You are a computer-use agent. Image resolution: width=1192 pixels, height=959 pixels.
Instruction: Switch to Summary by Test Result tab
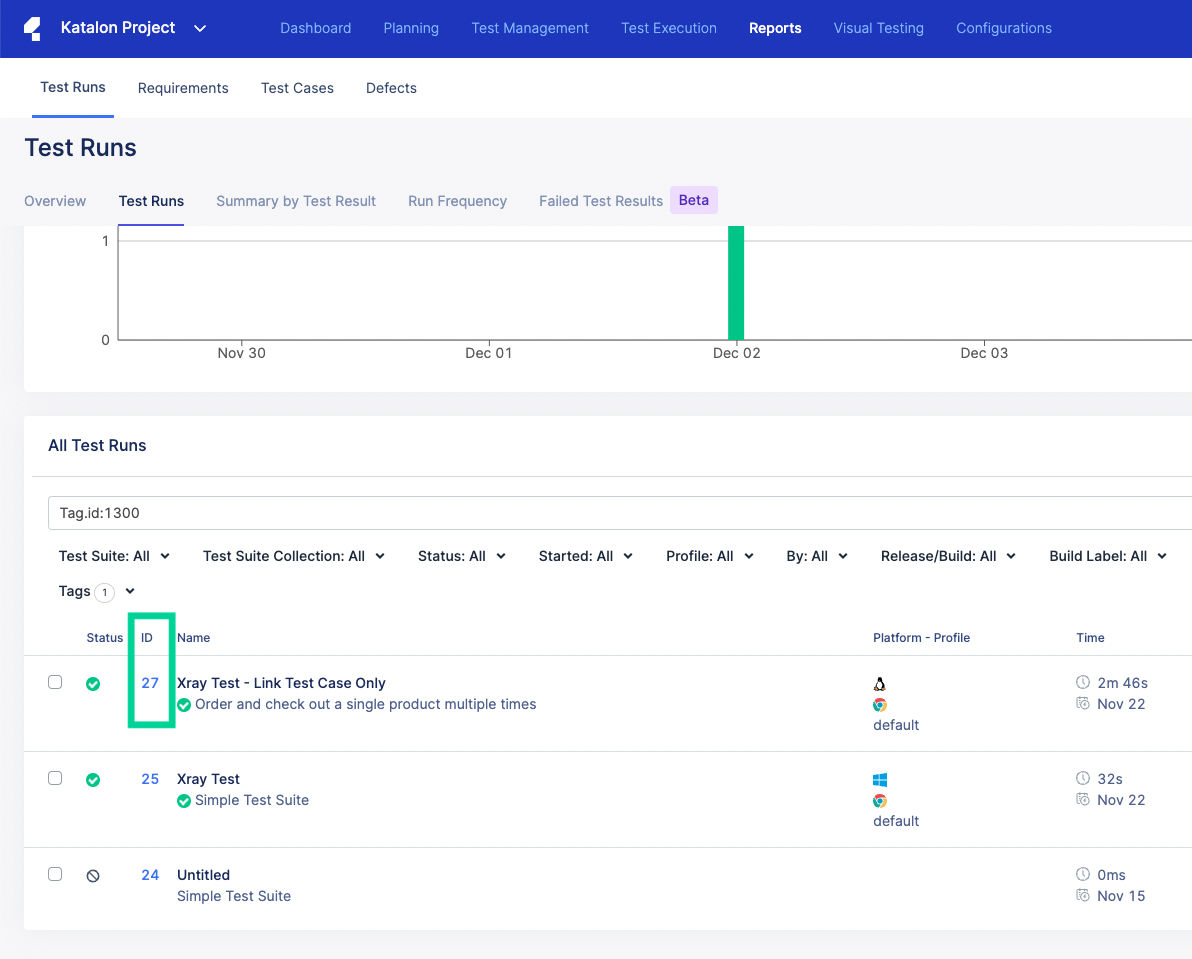296,201
